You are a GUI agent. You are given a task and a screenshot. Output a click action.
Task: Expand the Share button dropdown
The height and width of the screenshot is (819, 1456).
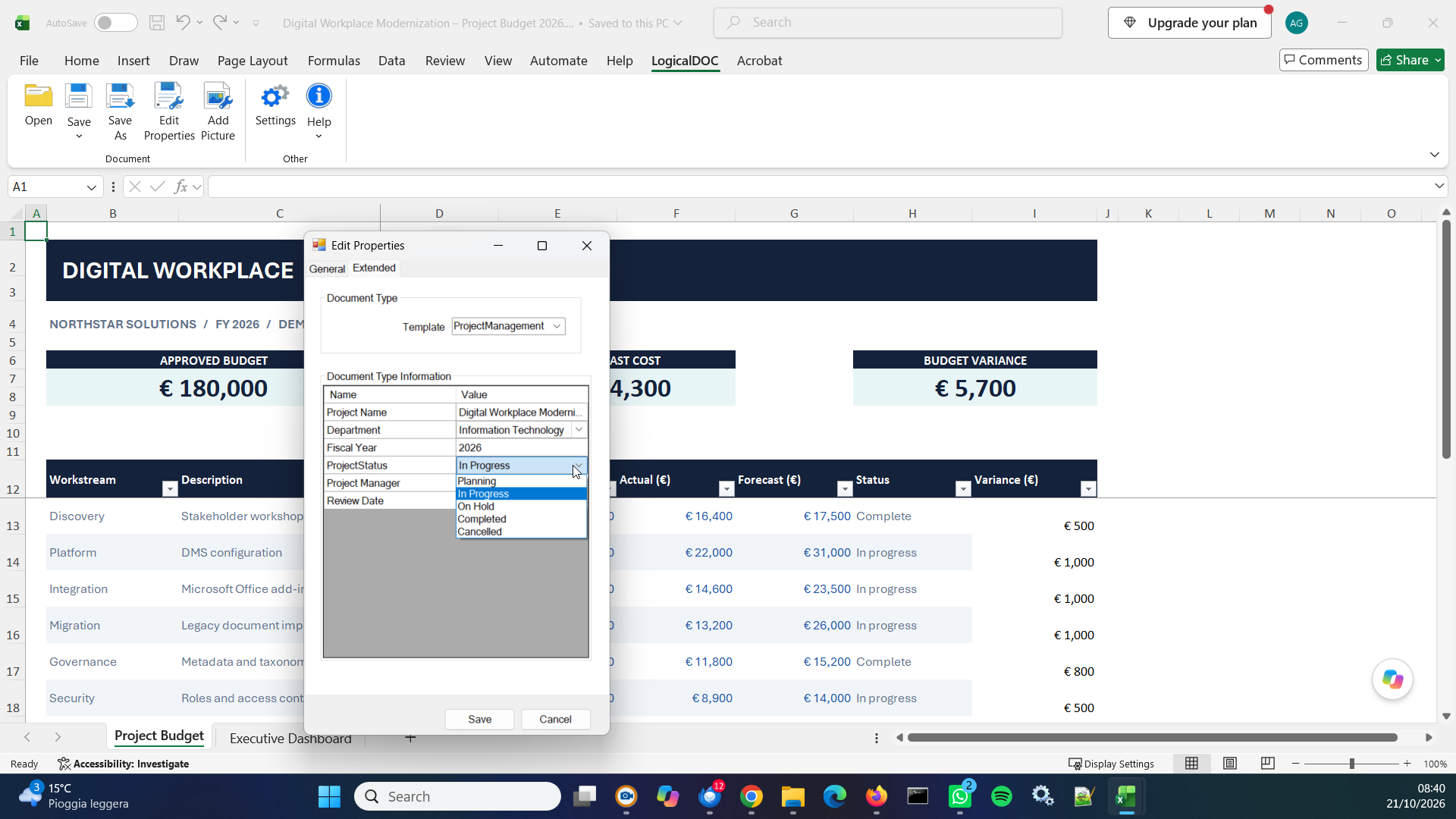[1438, 60]
